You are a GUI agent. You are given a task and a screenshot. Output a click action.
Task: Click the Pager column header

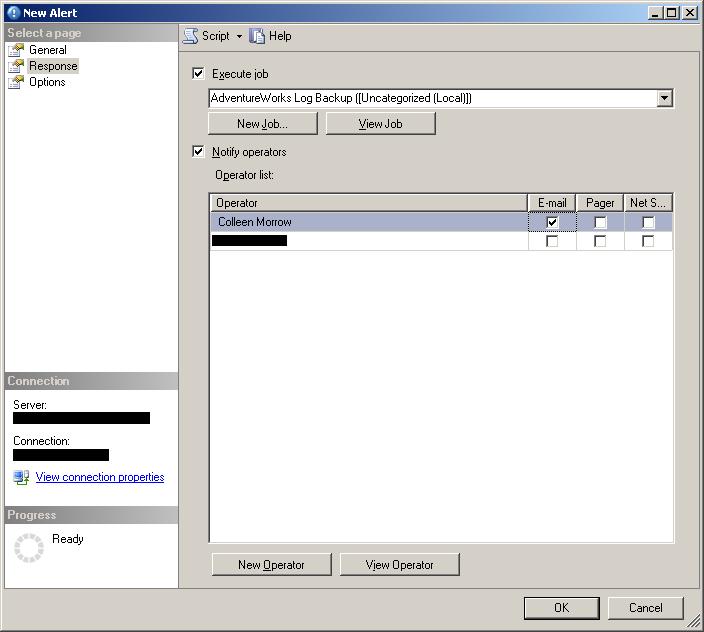[x=600, y=203]
